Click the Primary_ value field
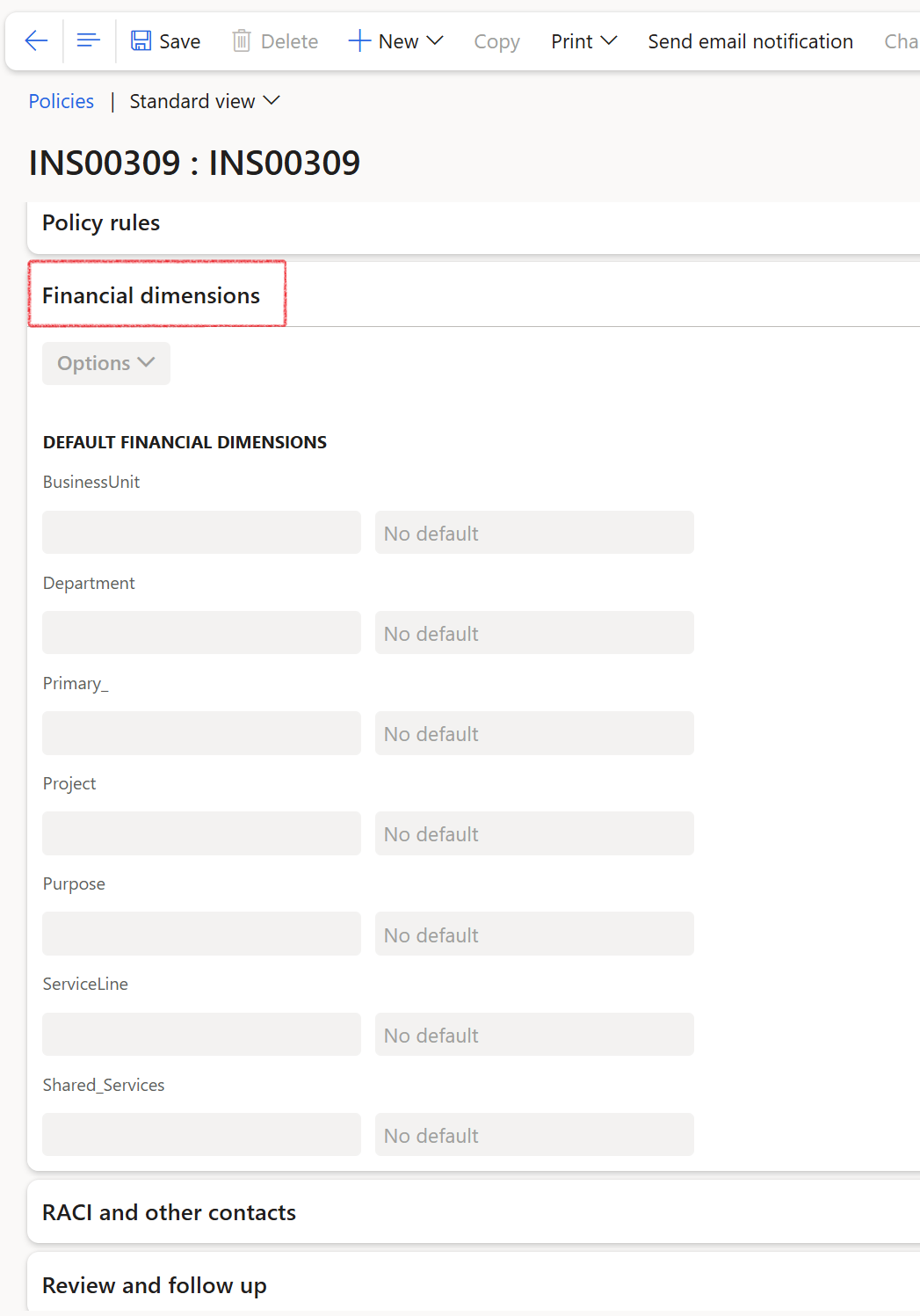This screenshot has height=1316, width=920. (202, 733)
